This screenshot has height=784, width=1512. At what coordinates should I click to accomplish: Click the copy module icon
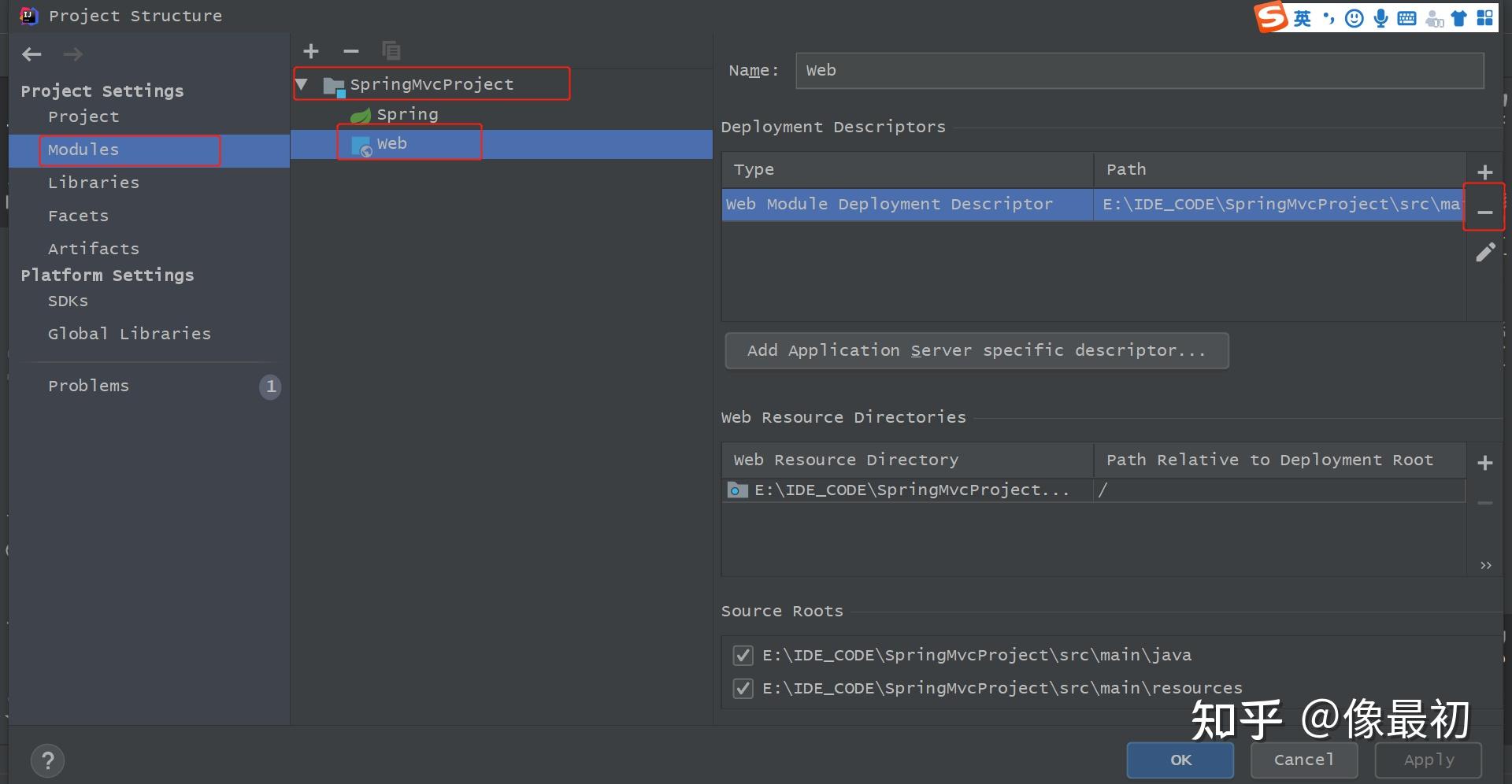coord(391,51)
